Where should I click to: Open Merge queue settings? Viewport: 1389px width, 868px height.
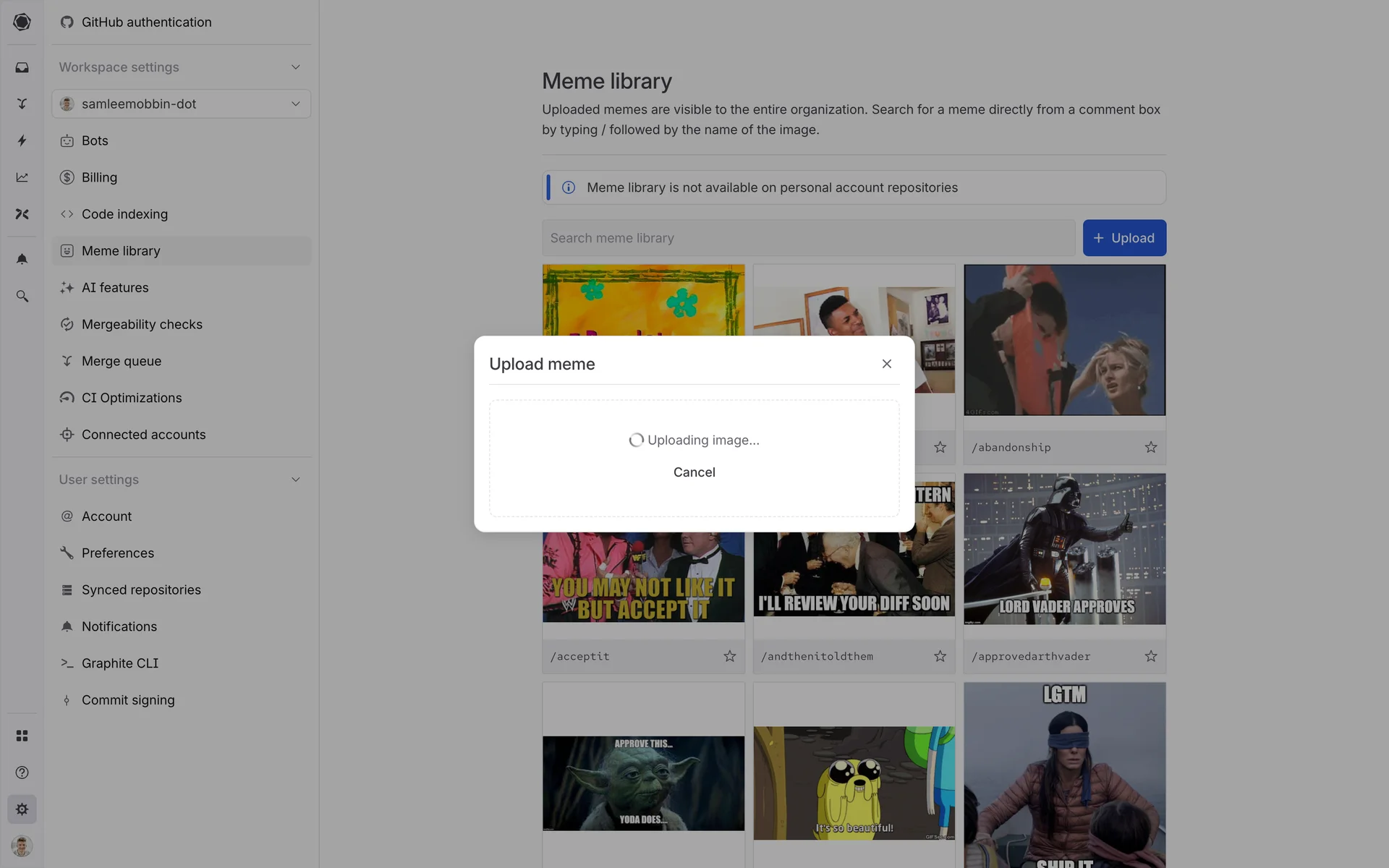tap(122, 361)
